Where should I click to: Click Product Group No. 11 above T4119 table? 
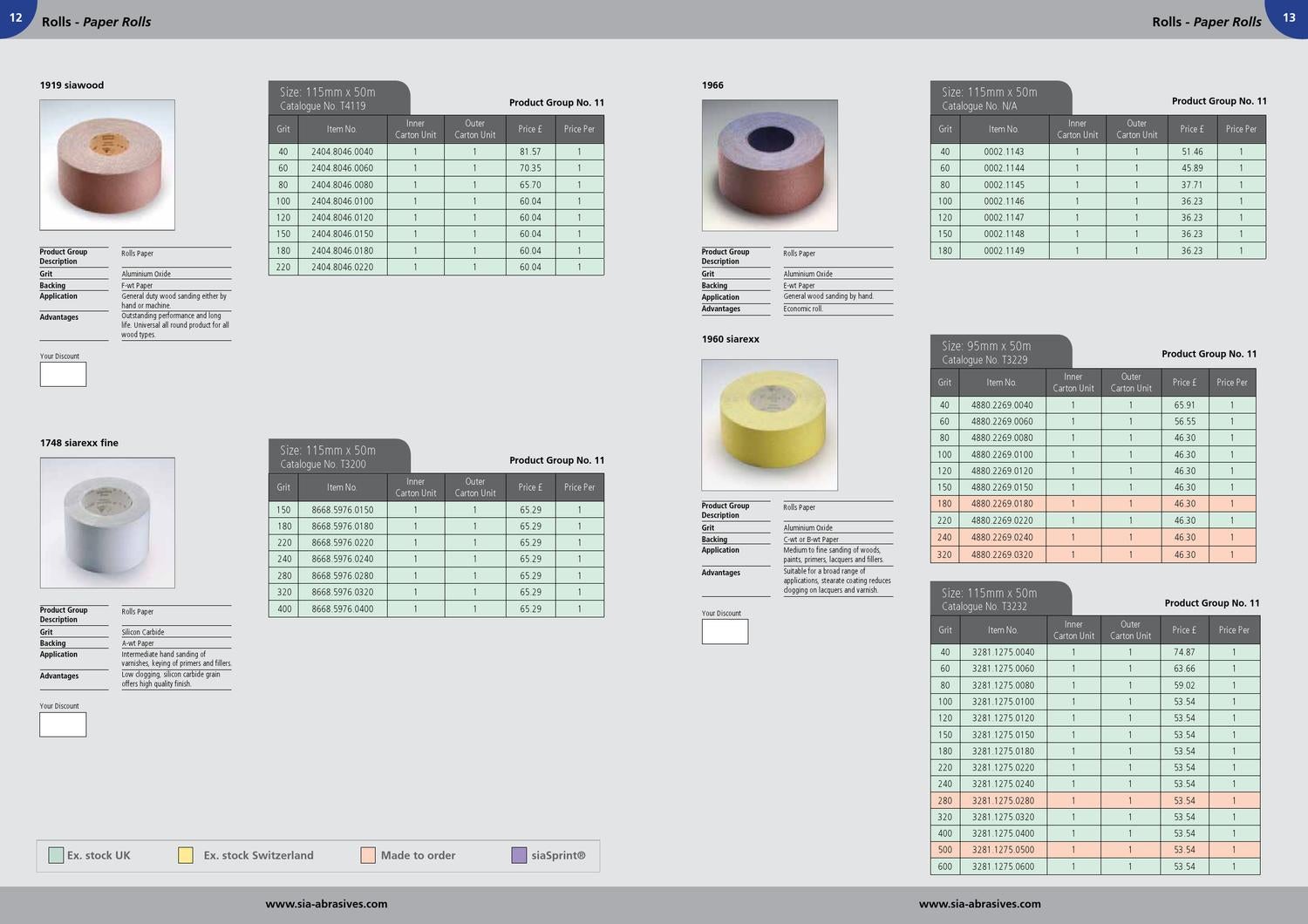click(556, 103)
